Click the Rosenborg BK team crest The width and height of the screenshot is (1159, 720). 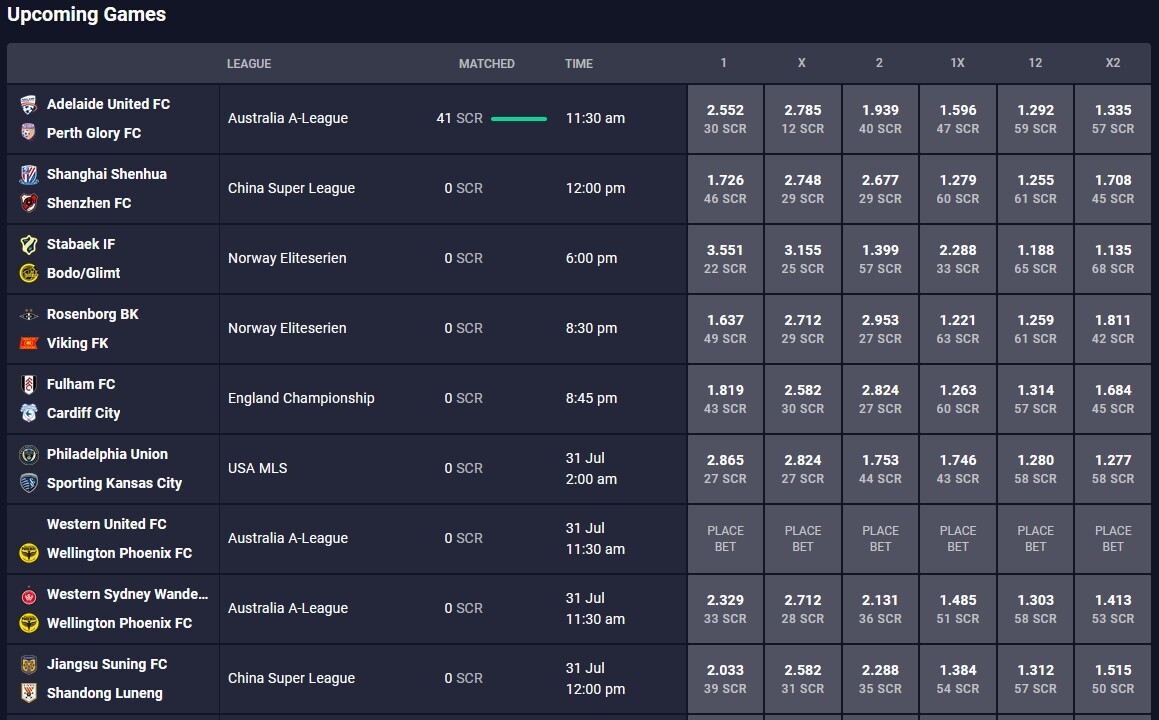[29, 315]
